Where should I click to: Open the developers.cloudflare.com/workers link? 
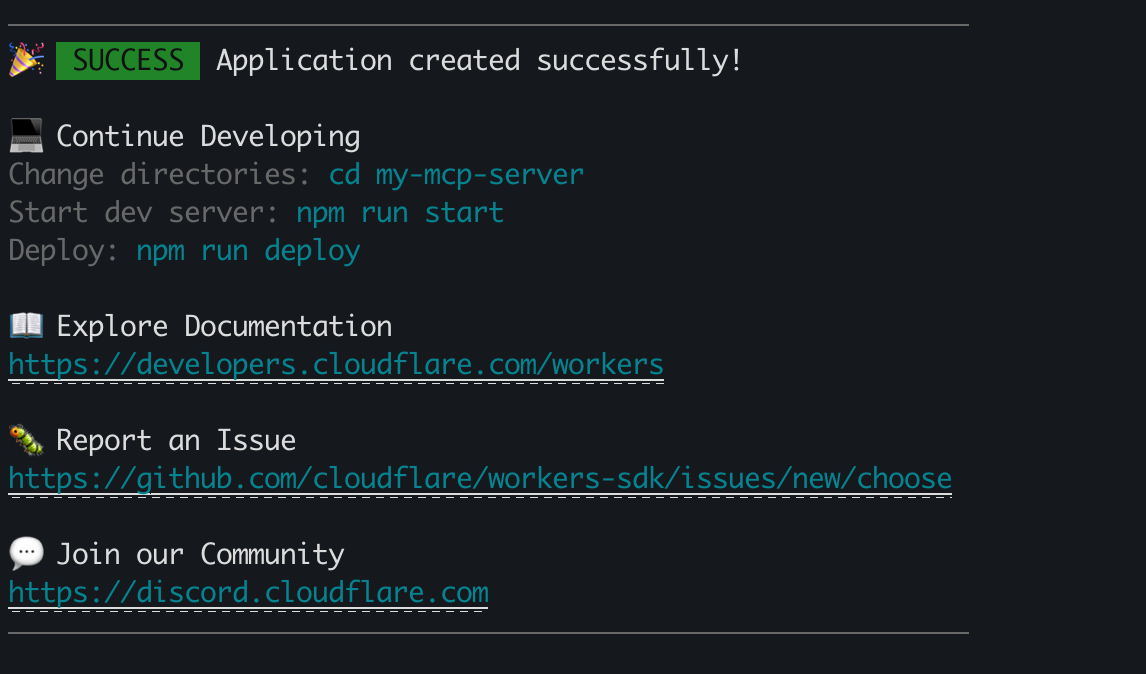click(336, 365)
